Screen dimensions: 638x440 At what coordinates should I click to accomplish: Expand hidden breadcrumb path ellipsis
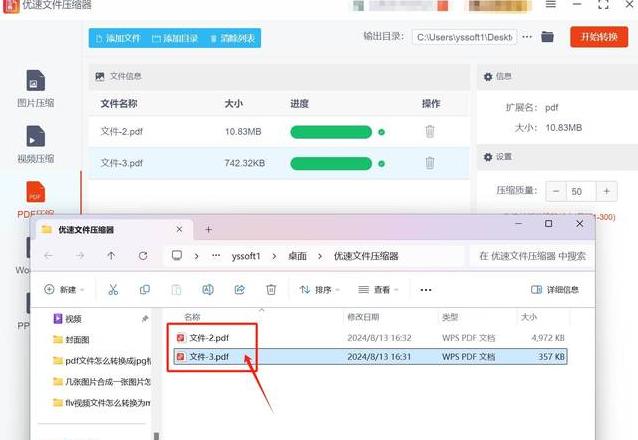216,256
